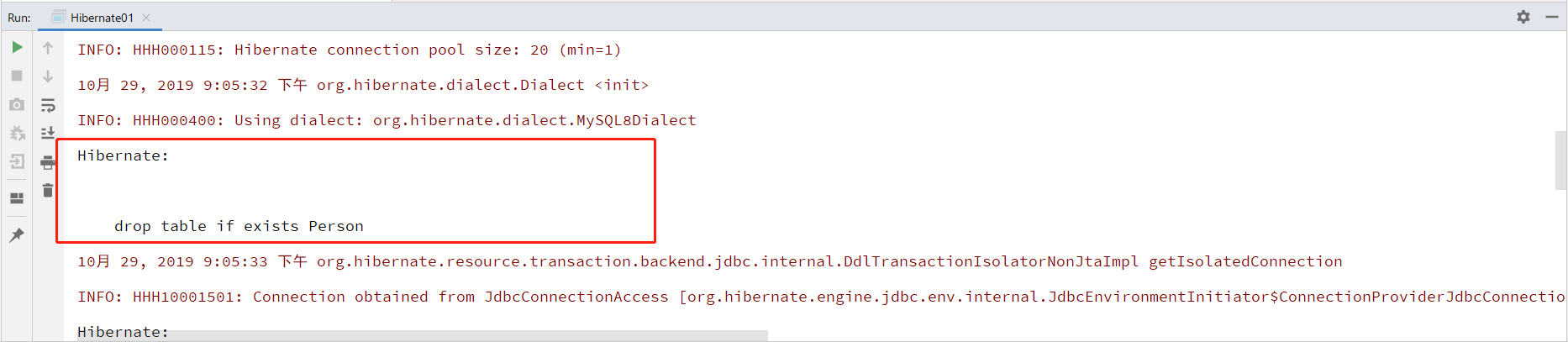Toggle scroll to the end of output
Image resolution: width=1568 pixels, height=342 pixels.
(48, 133)
